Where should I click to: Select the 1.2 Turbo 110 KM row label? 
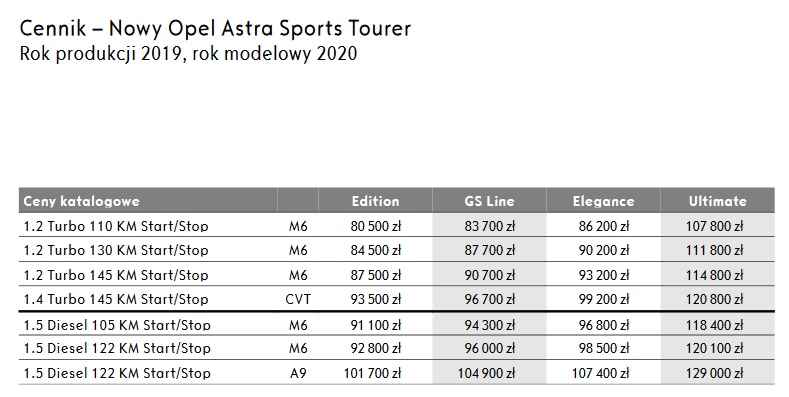(x=116, y=226)
